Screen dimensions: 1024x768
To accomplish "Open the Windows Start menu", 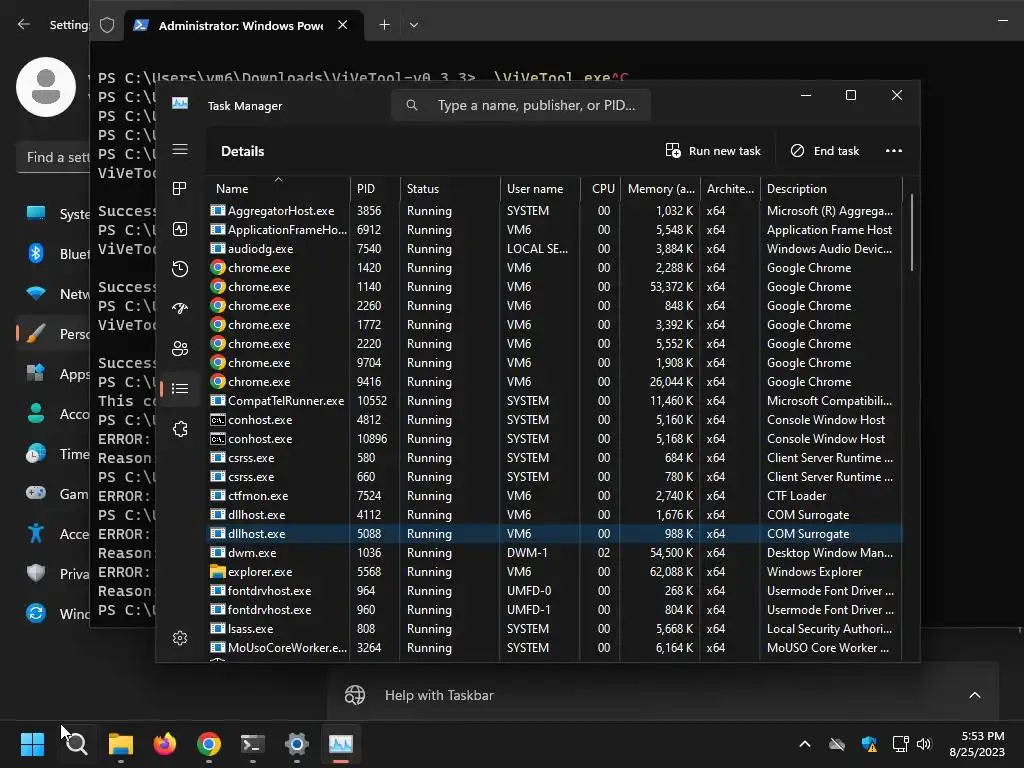I will (x=32, y=744).
